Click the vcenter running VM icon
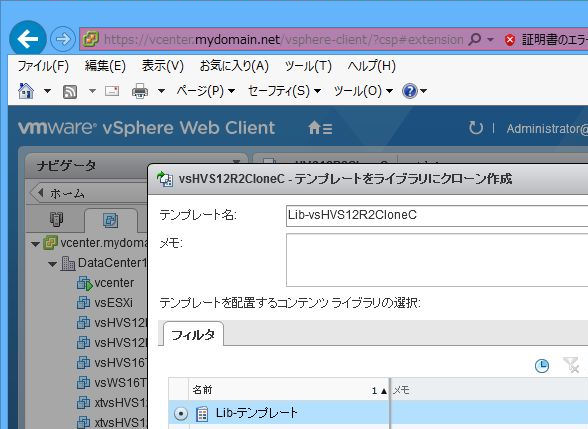 tap(84, 284)
